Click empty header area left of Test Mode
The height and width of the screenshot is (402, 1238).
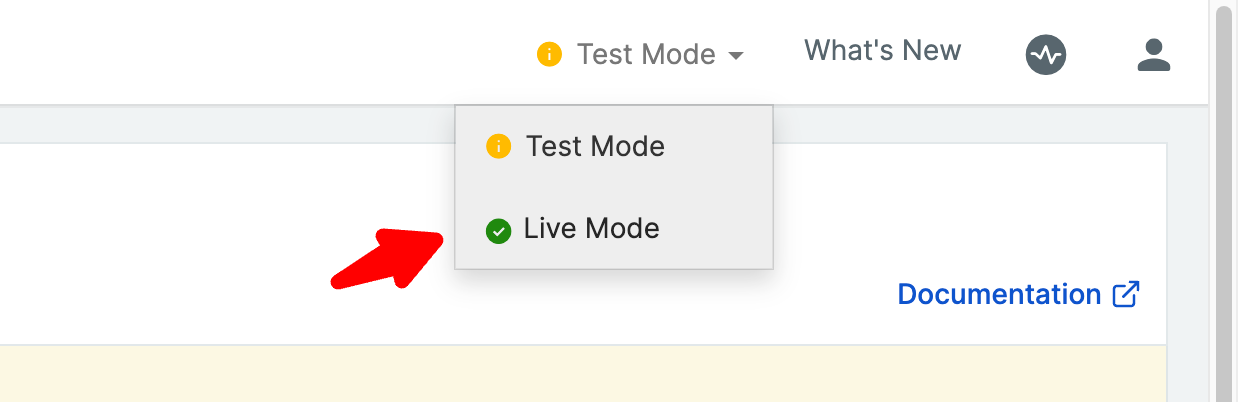pyautogui.click(x=260, y=52)
